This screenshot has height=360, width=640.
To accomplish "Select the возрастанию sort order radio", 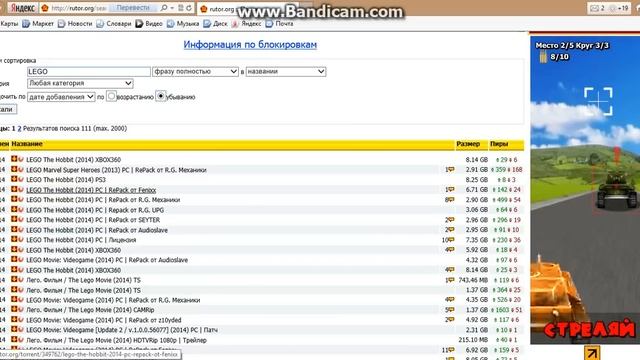I will (x=111, y=96).
